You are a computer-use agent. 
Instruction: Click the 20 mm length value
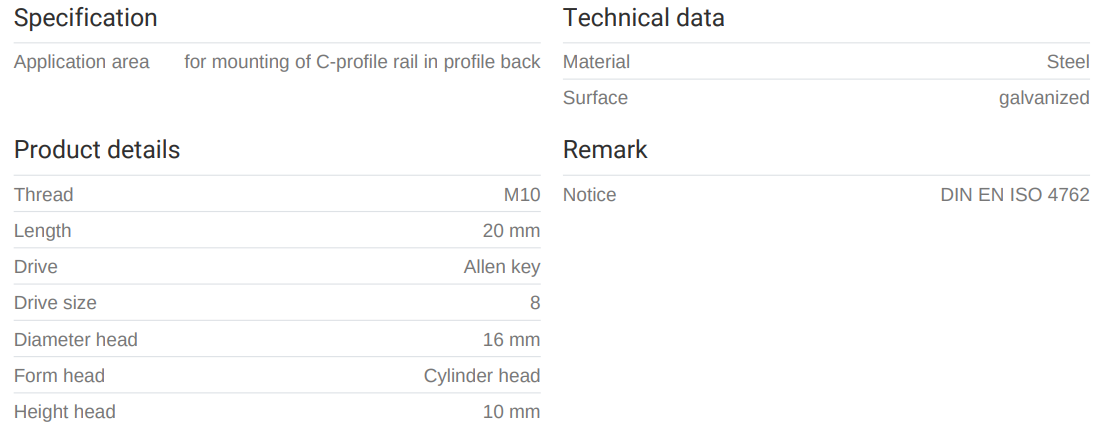[511, 231]
